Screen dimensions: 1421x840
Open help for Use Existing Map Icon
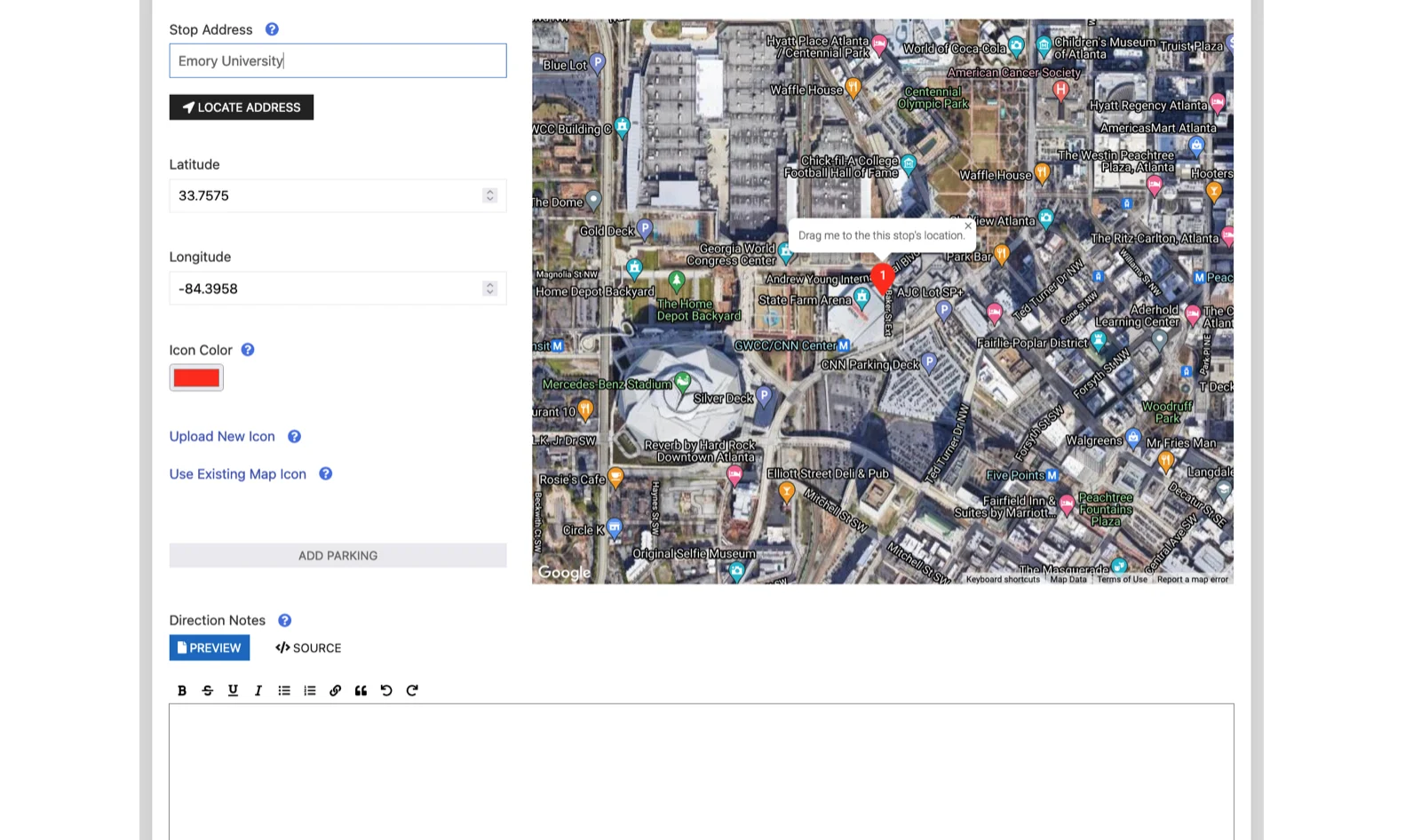coord(326,474)
